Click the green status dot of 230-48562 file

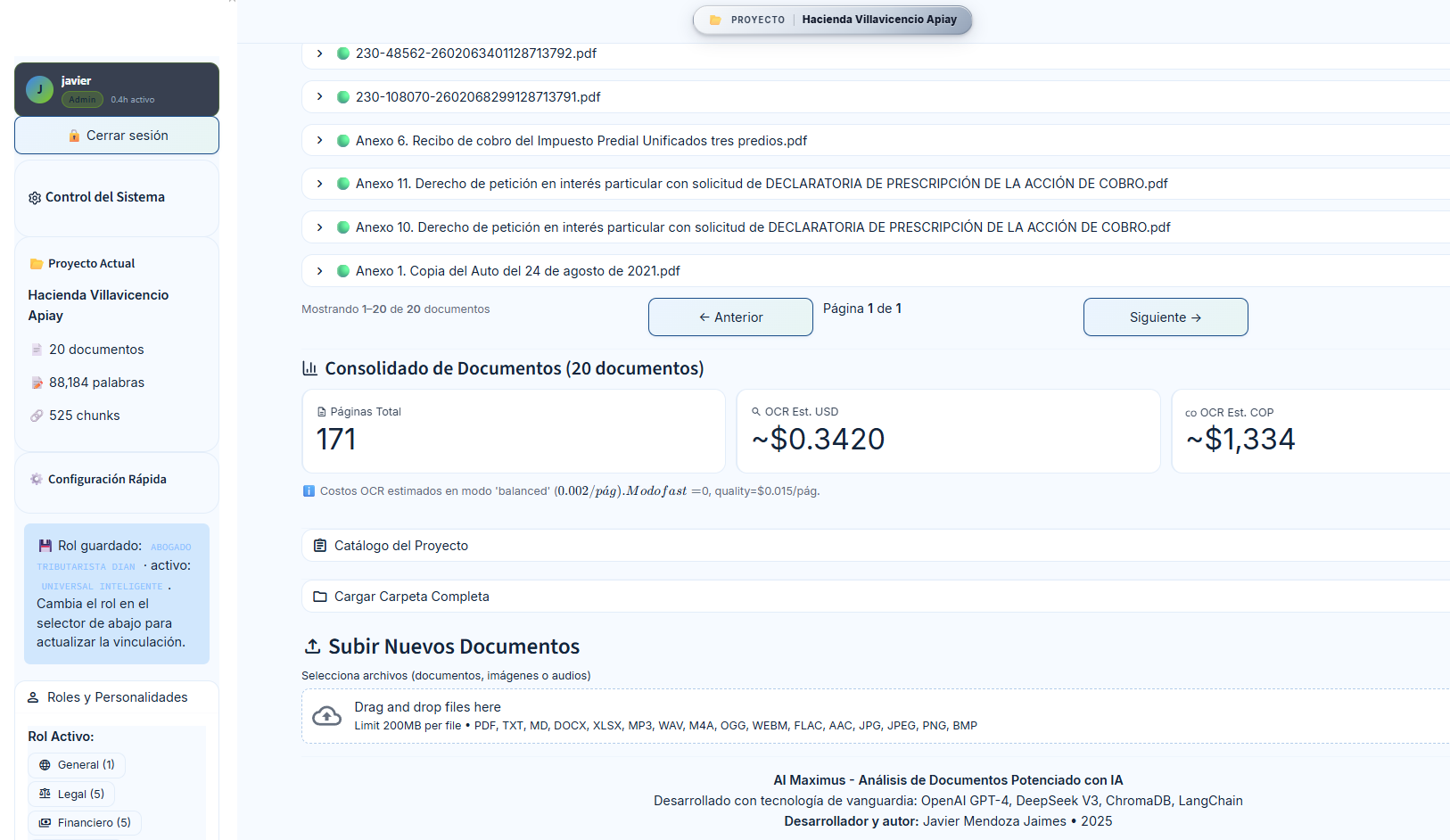[x=342, y=54]
